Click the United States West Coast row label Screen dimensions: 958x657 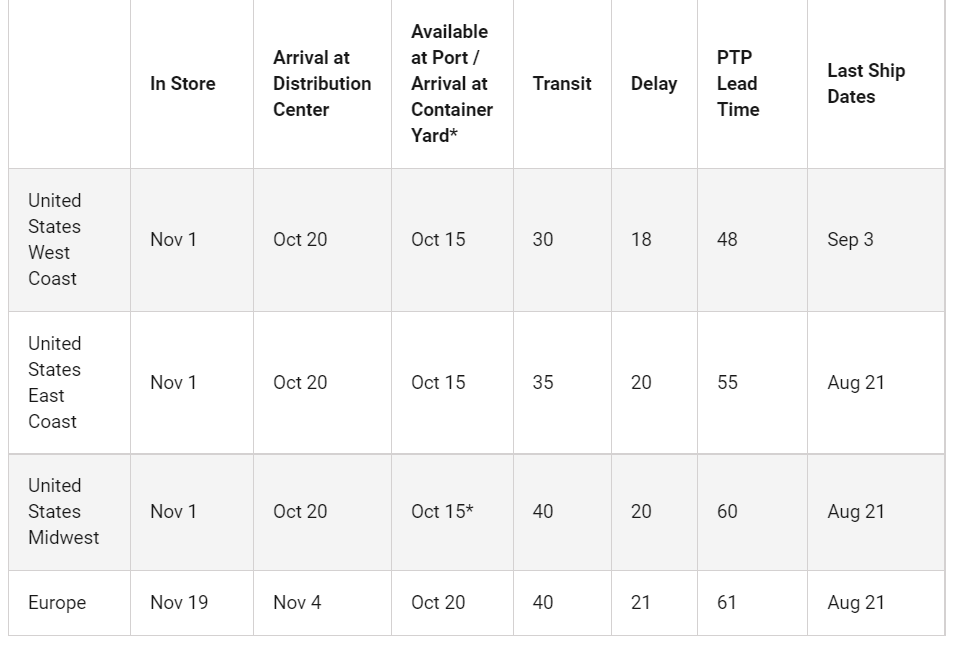click(54, 240)
